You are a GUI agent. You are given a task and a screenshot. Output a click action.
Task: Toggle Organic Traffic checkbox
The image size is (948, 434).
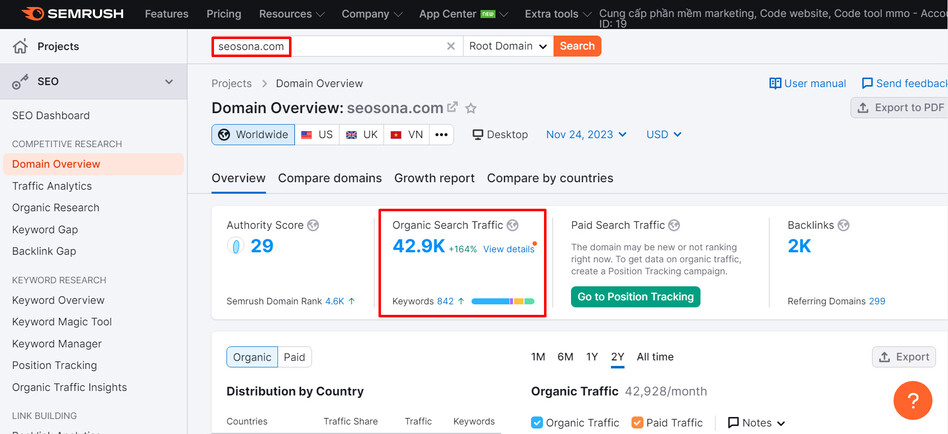[536, 423]
